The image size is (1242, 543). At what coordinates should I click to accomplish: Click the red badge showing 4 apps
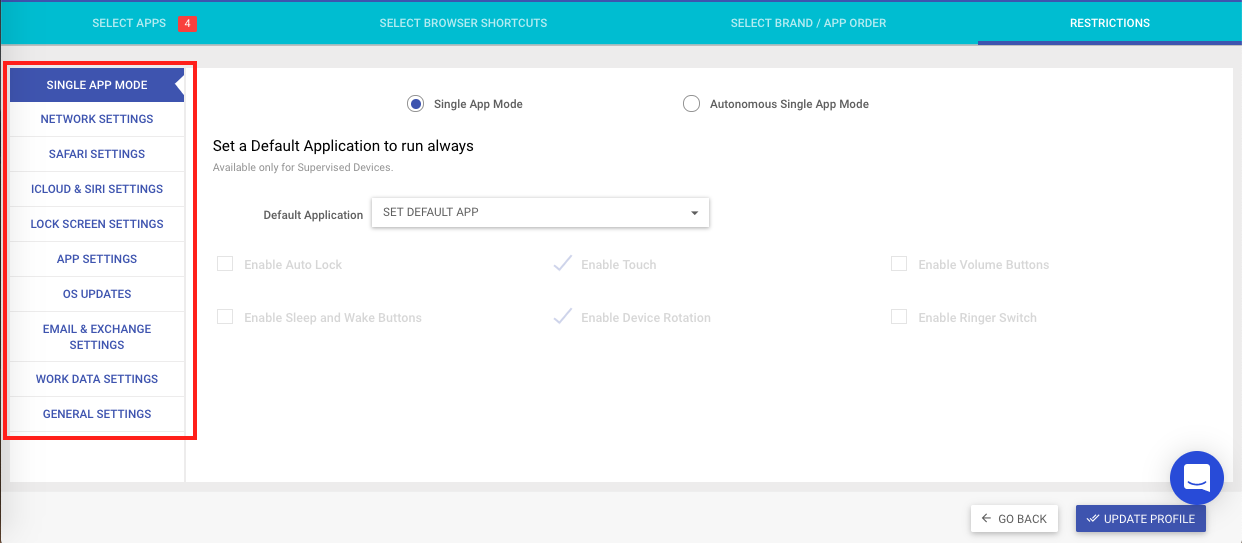pyautogui.click(x=187, y=23)
